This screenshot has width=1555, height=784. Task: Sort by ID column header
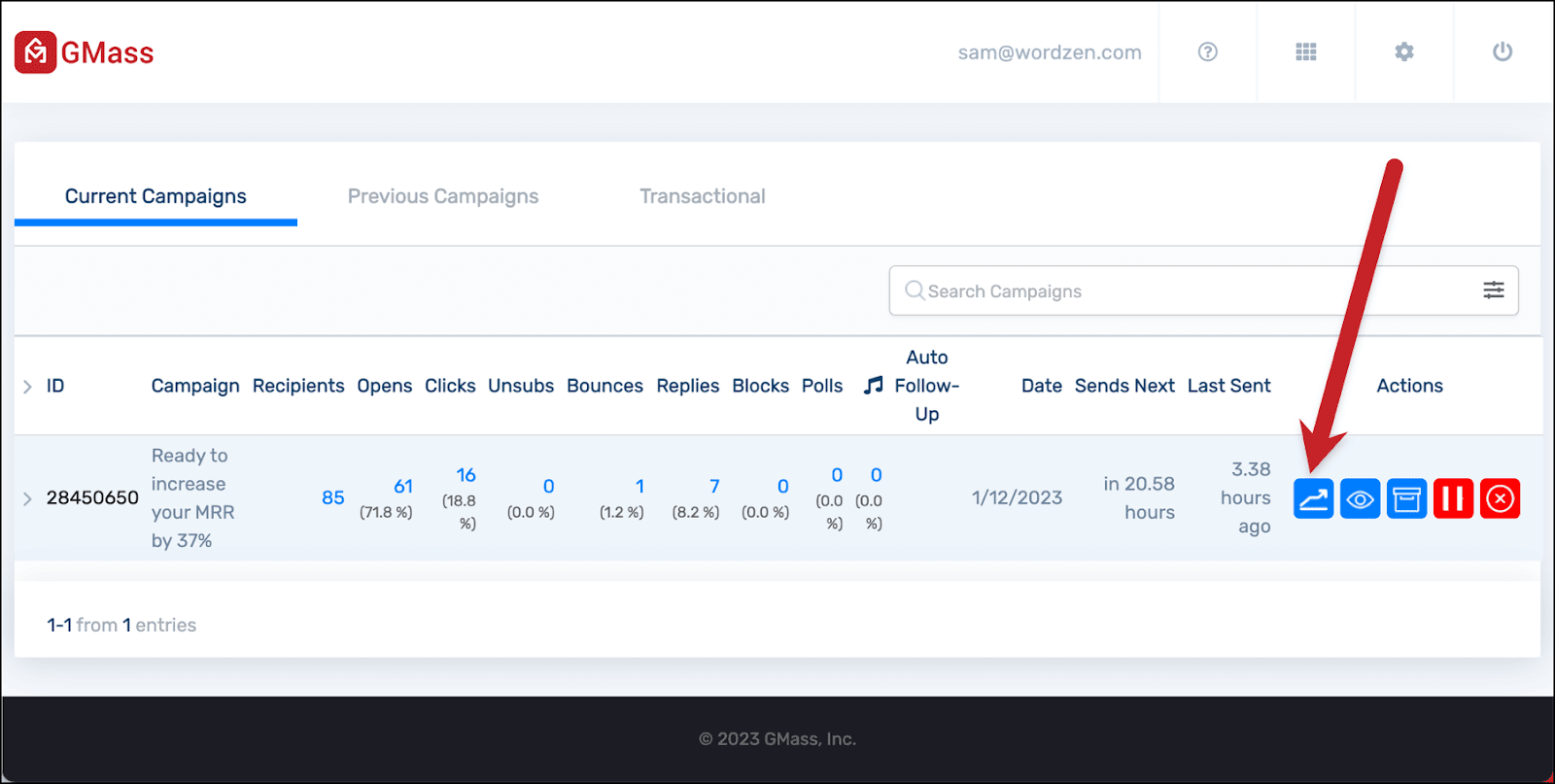[x=55, y=386]
